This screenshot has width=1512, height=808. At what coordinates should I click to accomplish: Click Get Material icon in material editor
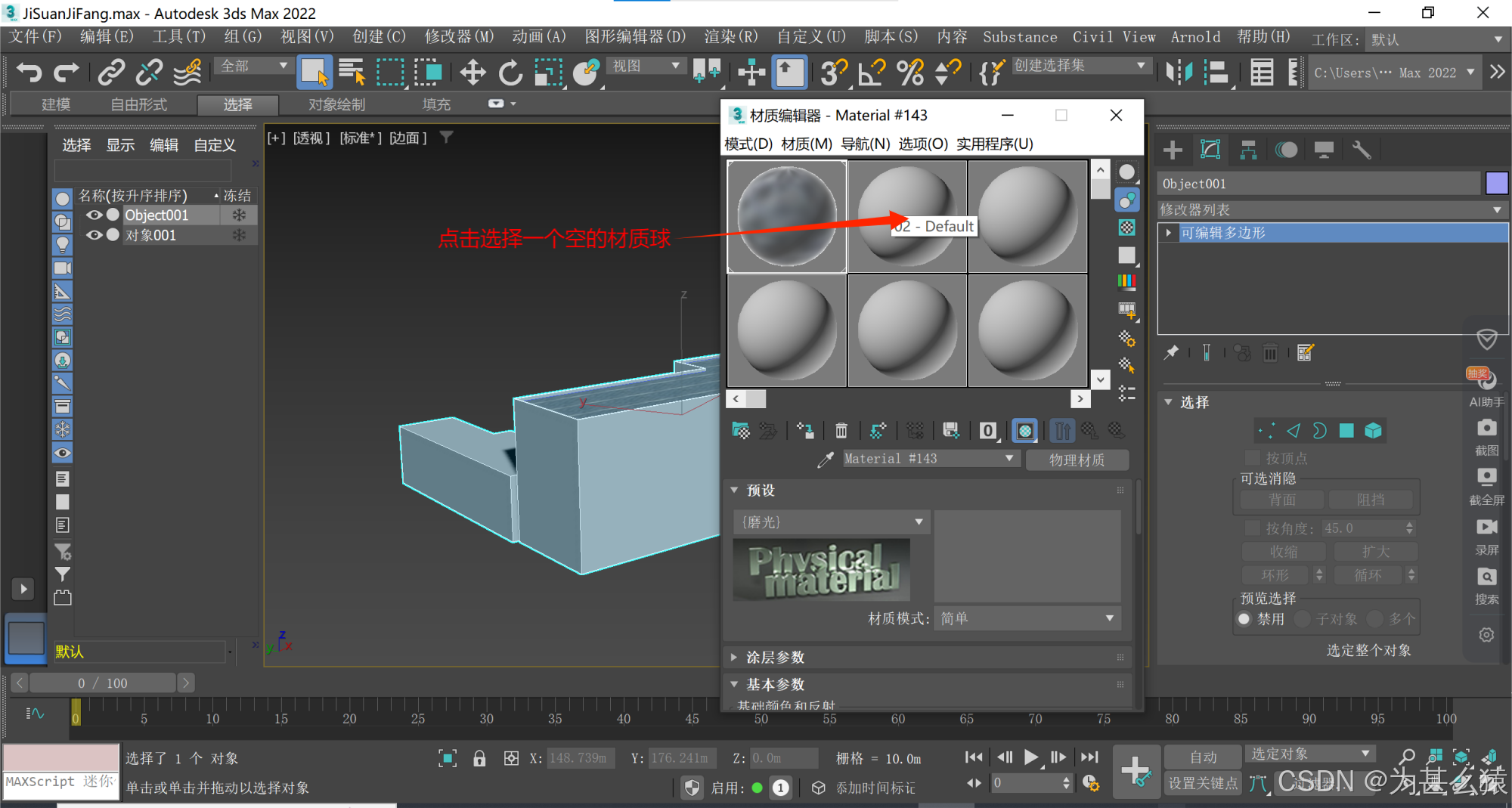coord(741,431)
